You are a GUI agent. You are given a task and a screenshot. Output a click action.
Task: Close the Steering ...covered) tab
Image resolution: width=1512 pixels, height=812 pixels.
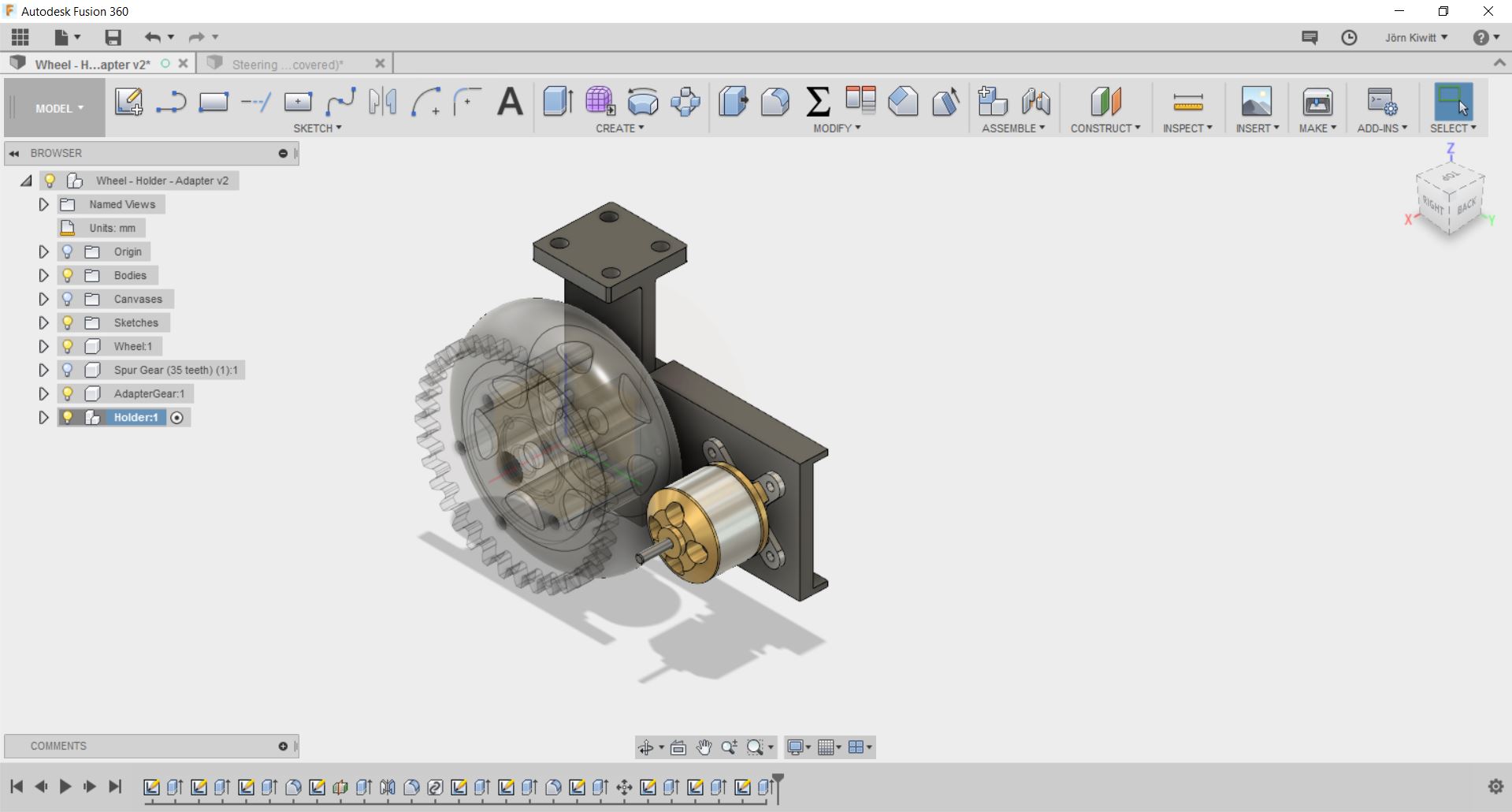(x=380, y=64)
